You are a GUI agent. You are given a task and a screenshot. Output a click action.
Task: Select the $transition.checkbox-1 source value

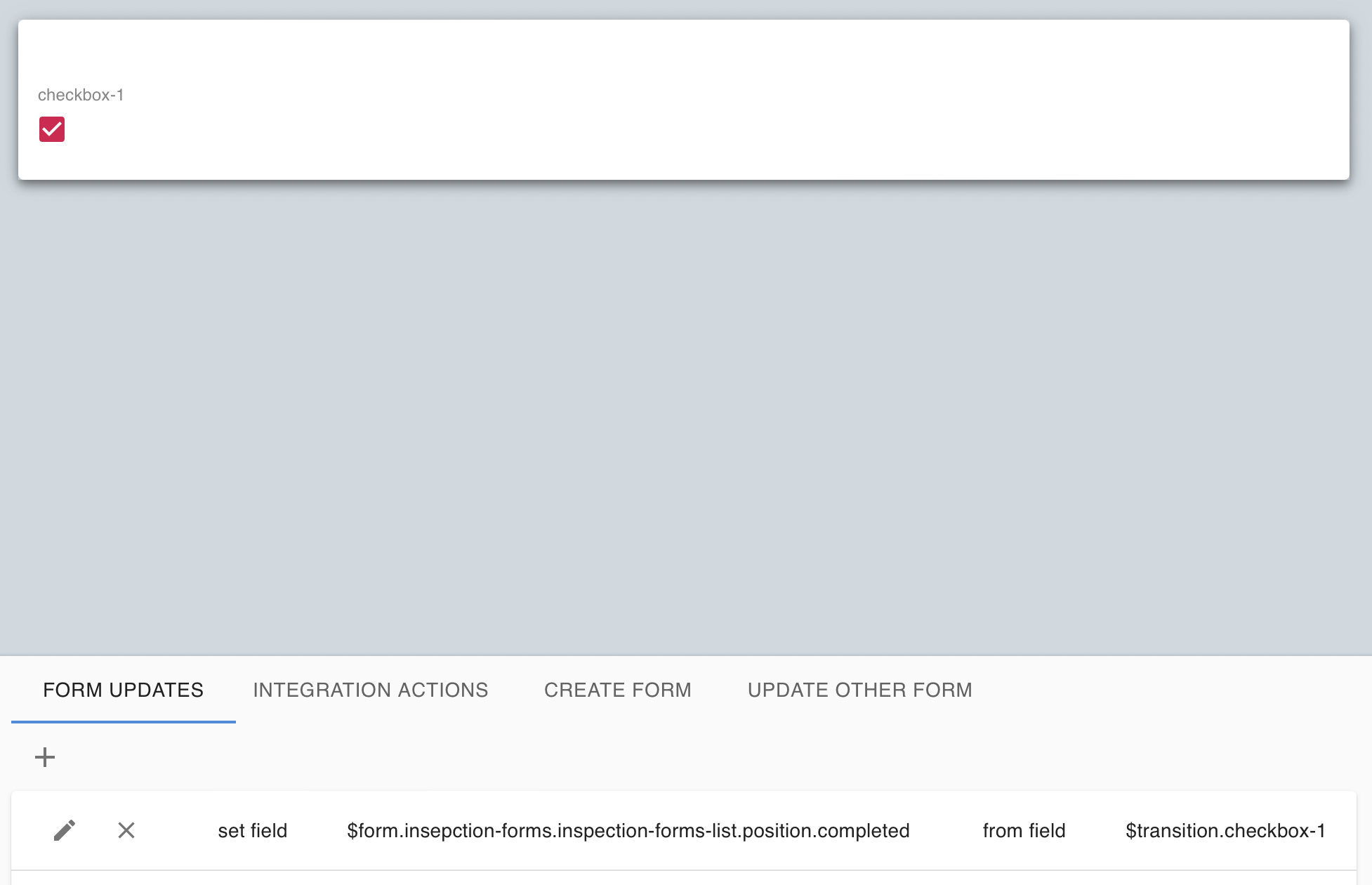click(x=1225, y=830)
